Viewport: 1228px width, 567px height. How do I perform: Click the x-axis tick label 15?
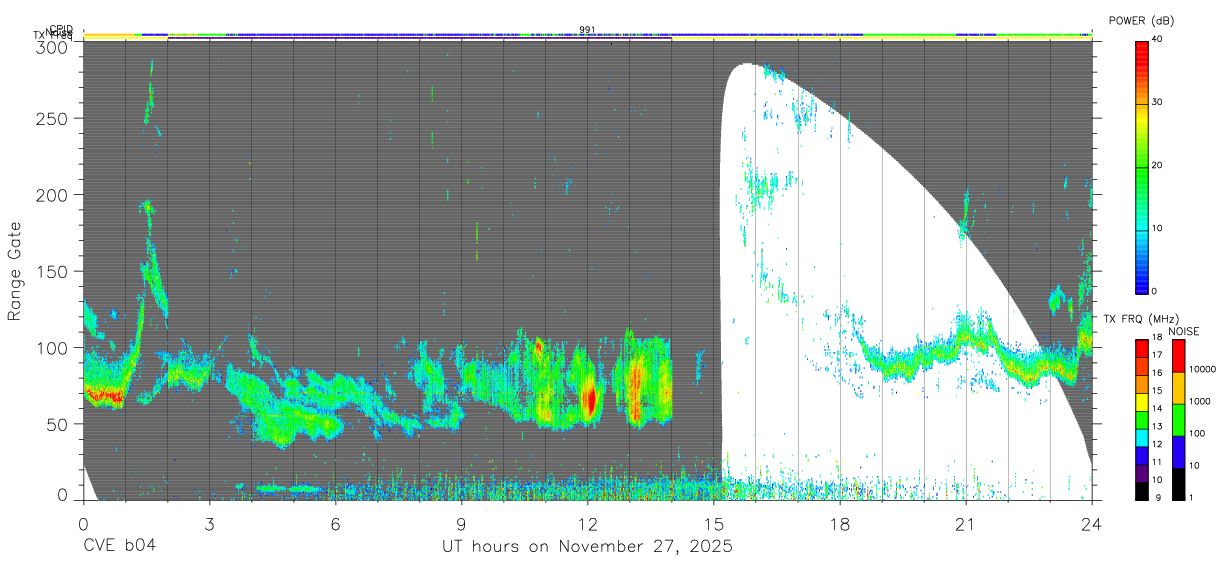click(x=714, y=523)
